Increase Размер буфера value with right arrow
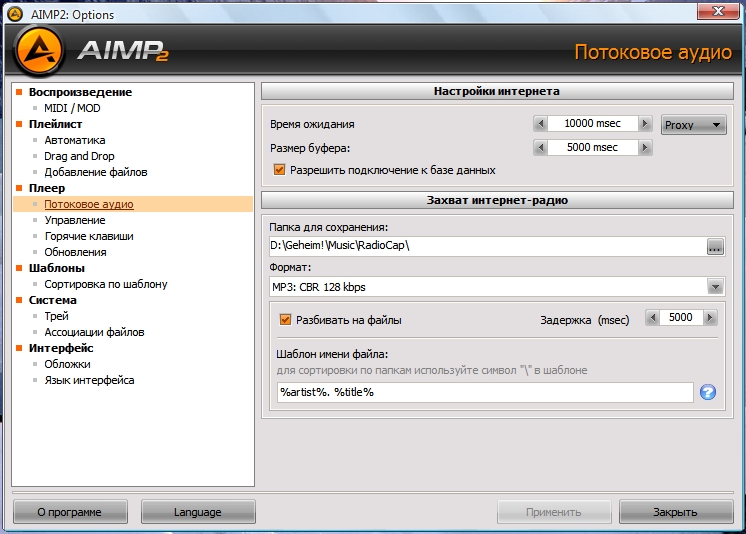 (645, 148)
